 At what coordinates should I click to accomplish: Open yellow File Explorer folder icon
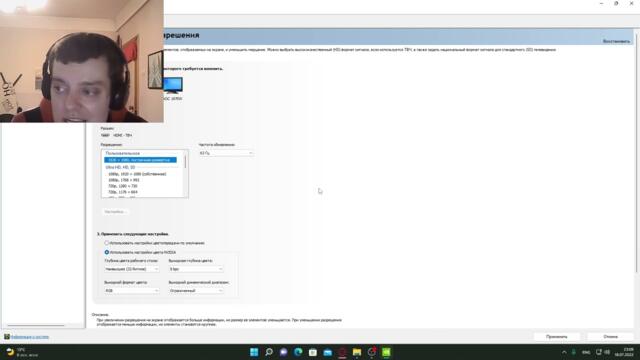pos(357,352)
